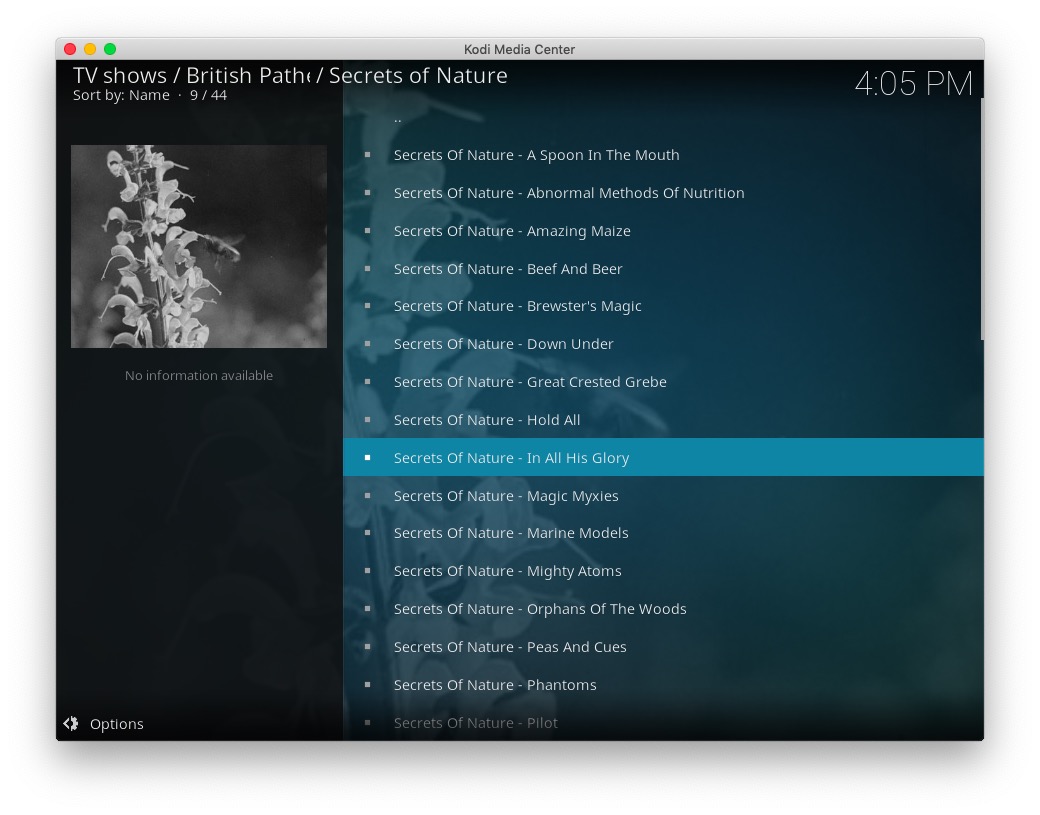Play the Beef And Beer episode
The height and width of the screenshot is (815, 1040).
[507, 269]
